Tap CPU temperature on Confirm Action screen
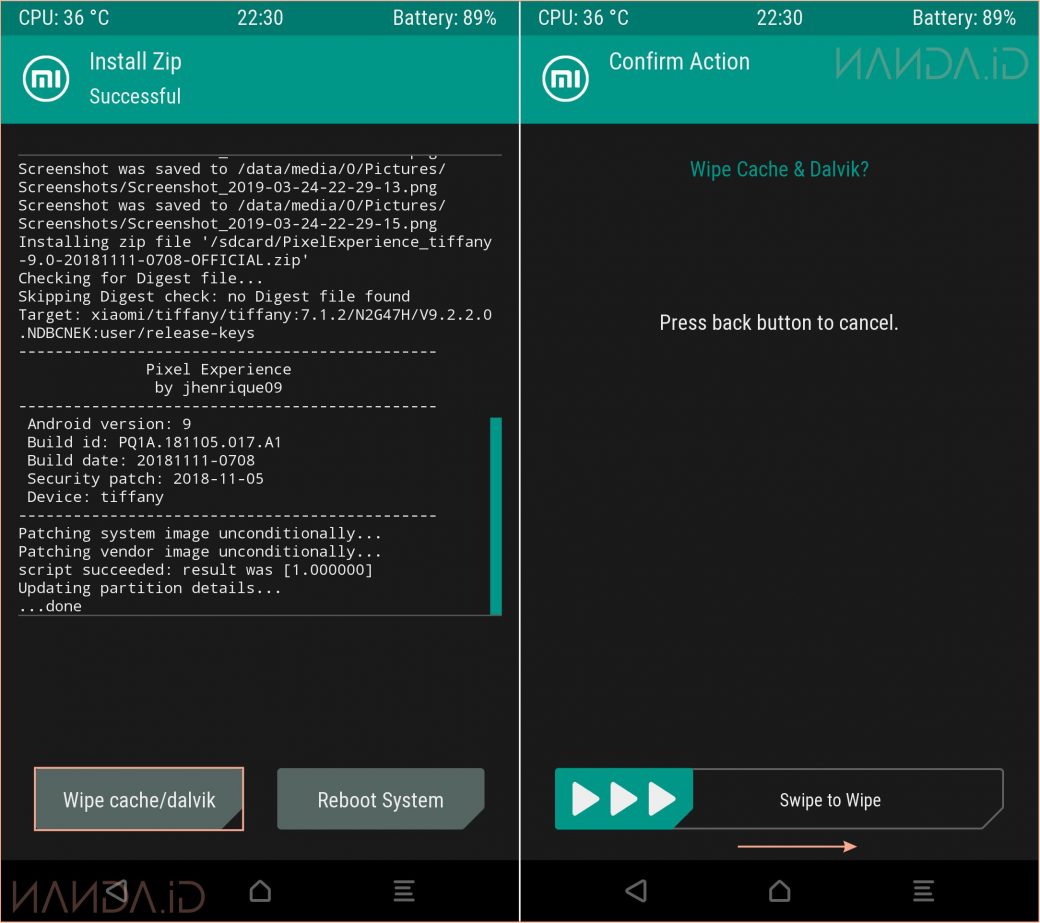 pyautogui.click(x=583, y=18)
